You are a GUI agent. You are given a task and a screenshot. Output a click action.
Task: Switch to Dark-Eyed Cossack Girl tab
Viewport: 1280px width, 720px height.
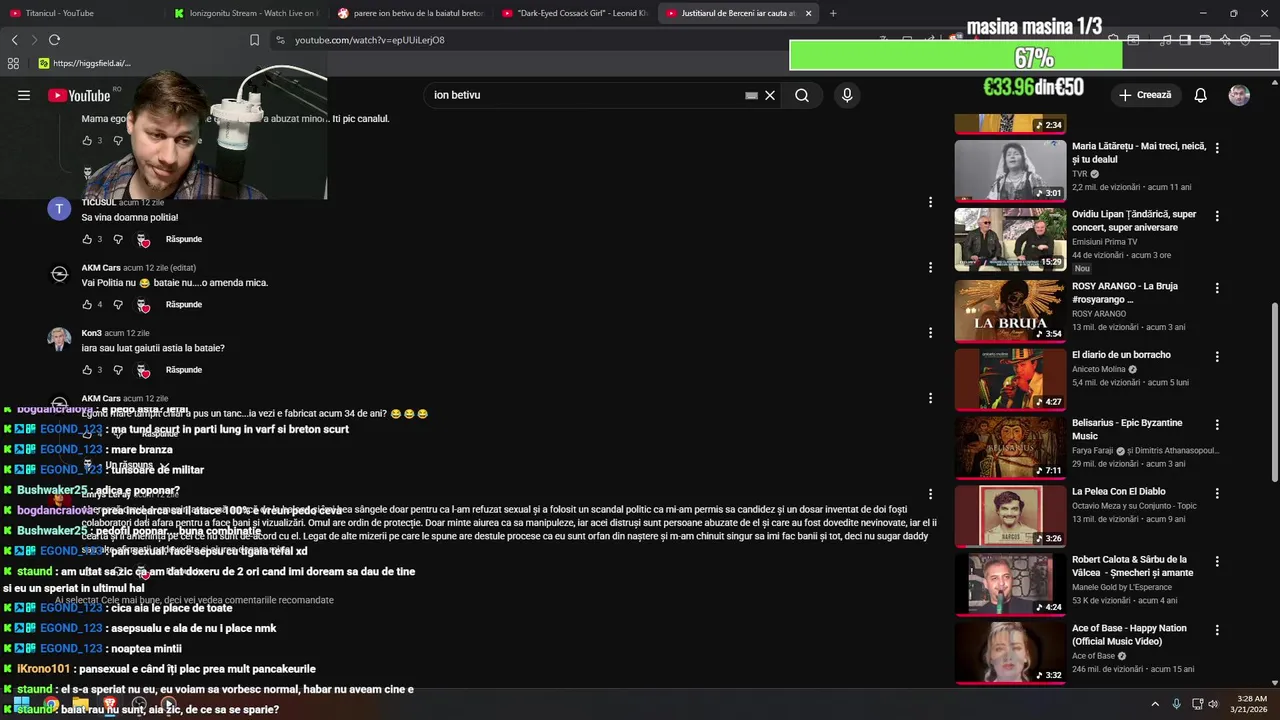coord(574,13)
